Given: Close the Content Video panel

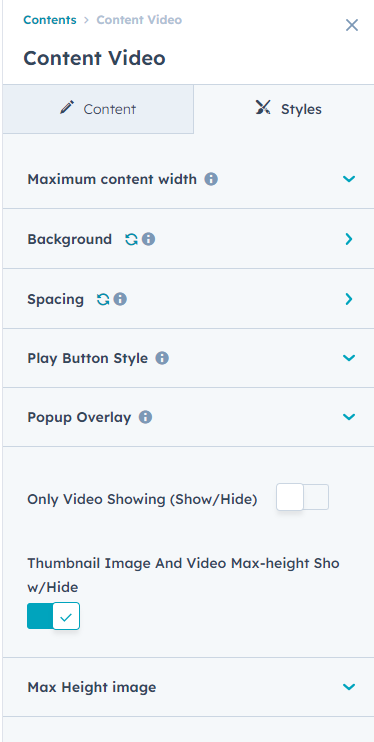Looking at the screenshot, I should point(352,25).
